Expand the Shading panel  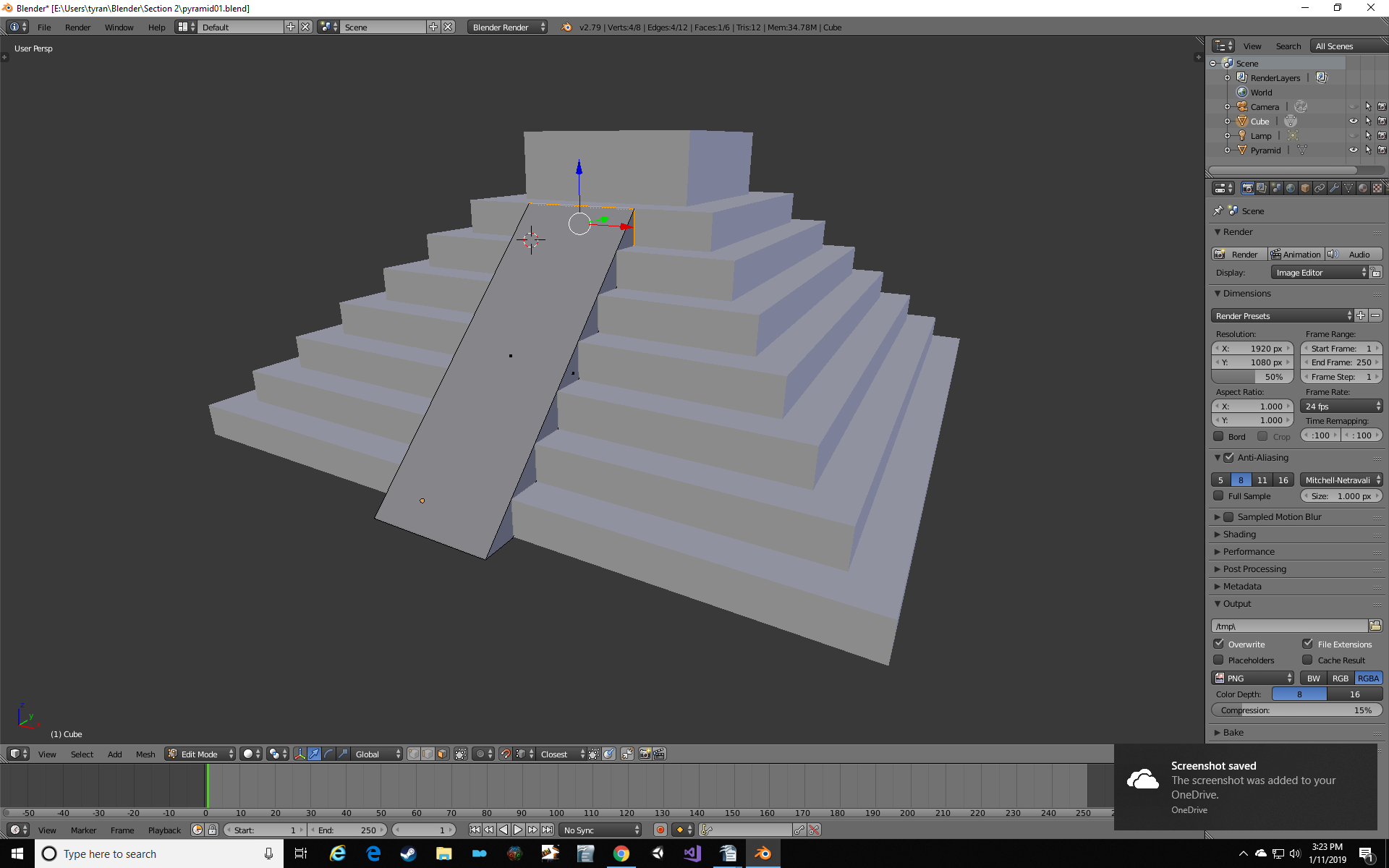tap(1239, 534)
